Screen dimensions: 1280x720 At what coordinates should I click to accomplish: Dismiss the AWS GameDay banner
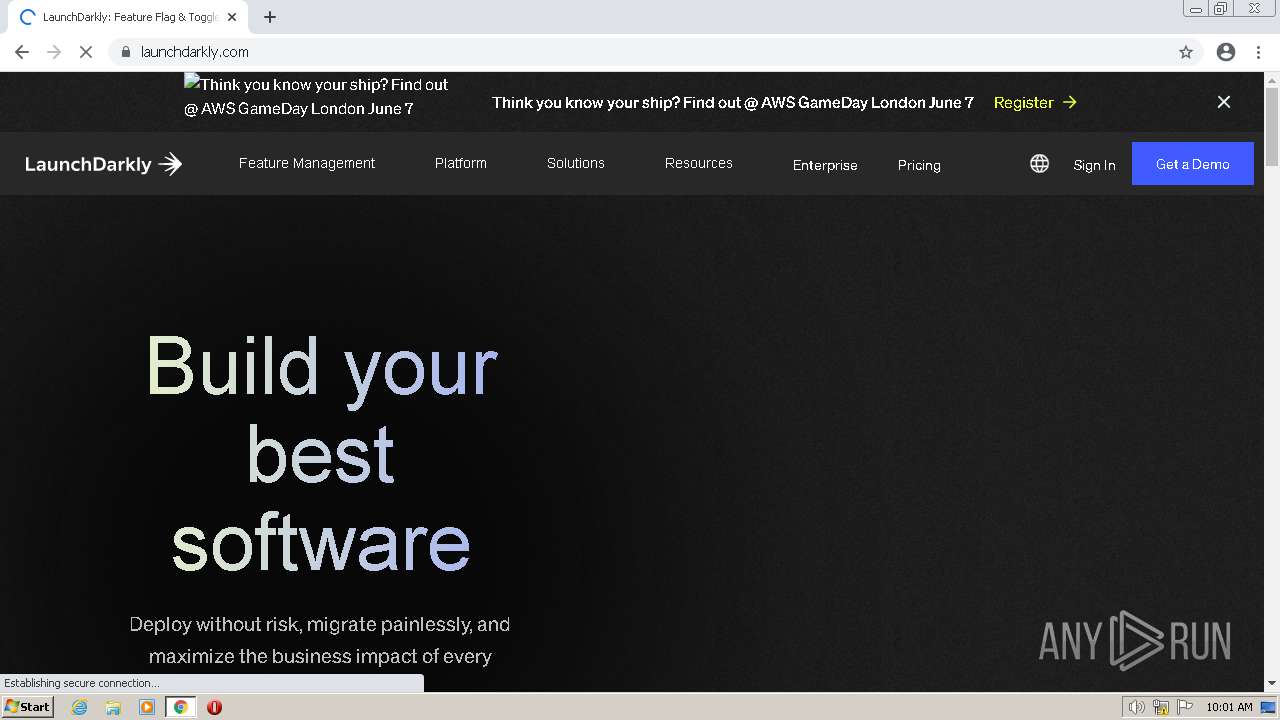click(1224, 102)
